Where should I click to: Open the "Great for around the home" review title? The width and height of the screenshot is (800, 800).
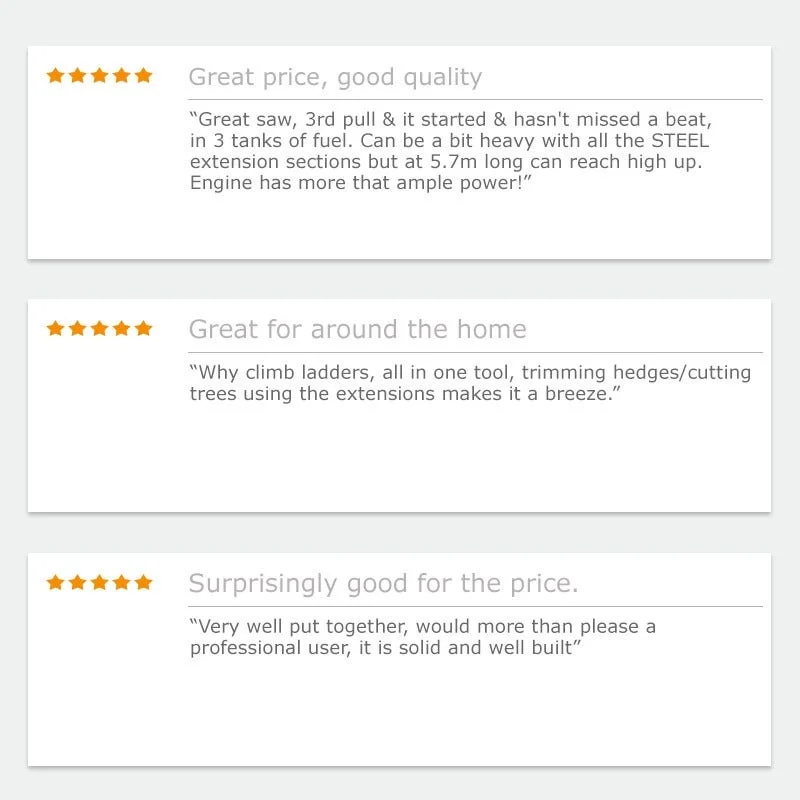click(357, 330)
